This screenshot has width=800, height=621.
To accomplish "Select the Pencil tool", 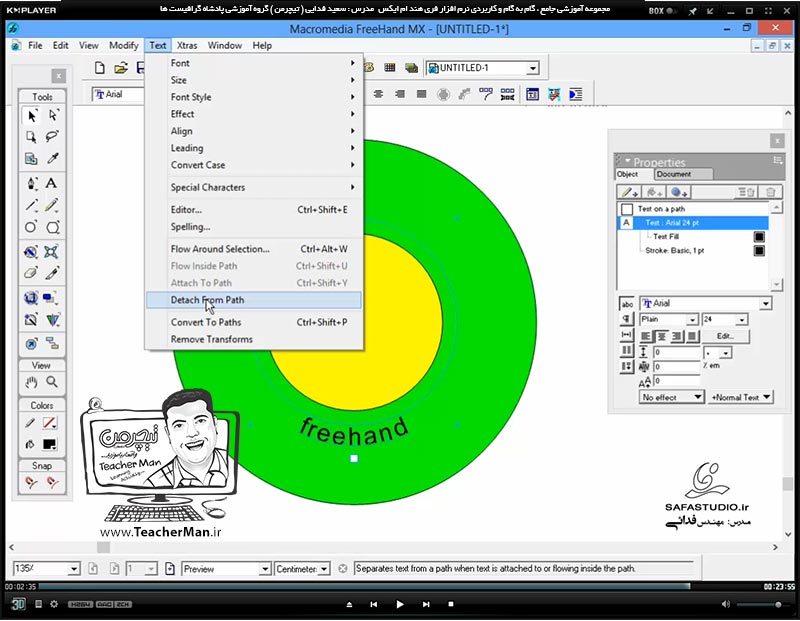I will click(x=52, y=205).
